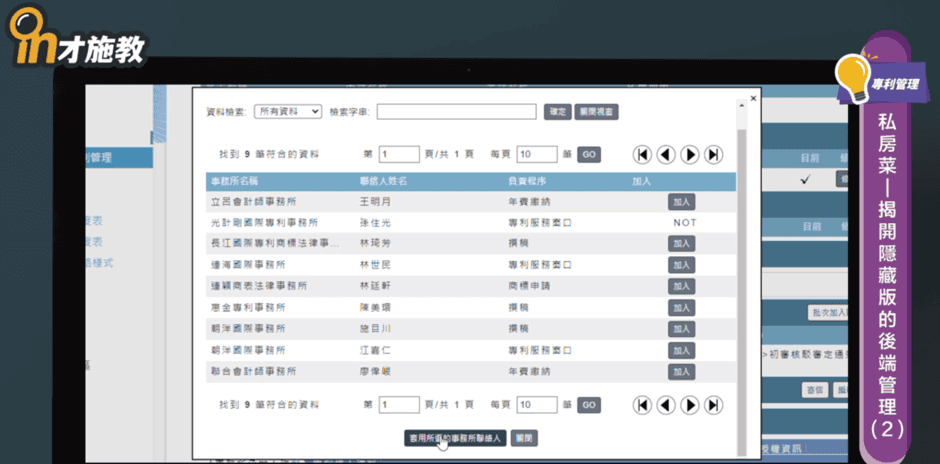Click next page arrow in lower pagination
Image resolution: width=940 pixels, height=464 pixels.
pos(690,405)
